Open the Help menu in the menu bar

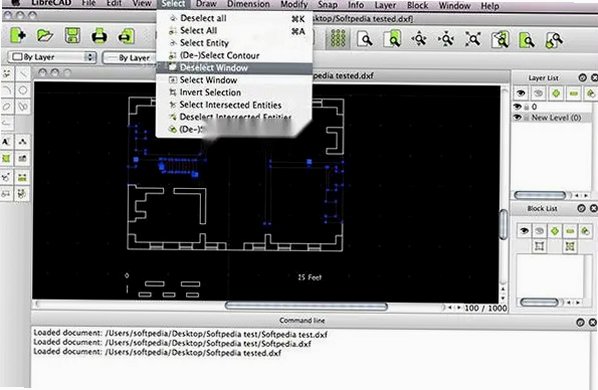(x=490, y=6)
